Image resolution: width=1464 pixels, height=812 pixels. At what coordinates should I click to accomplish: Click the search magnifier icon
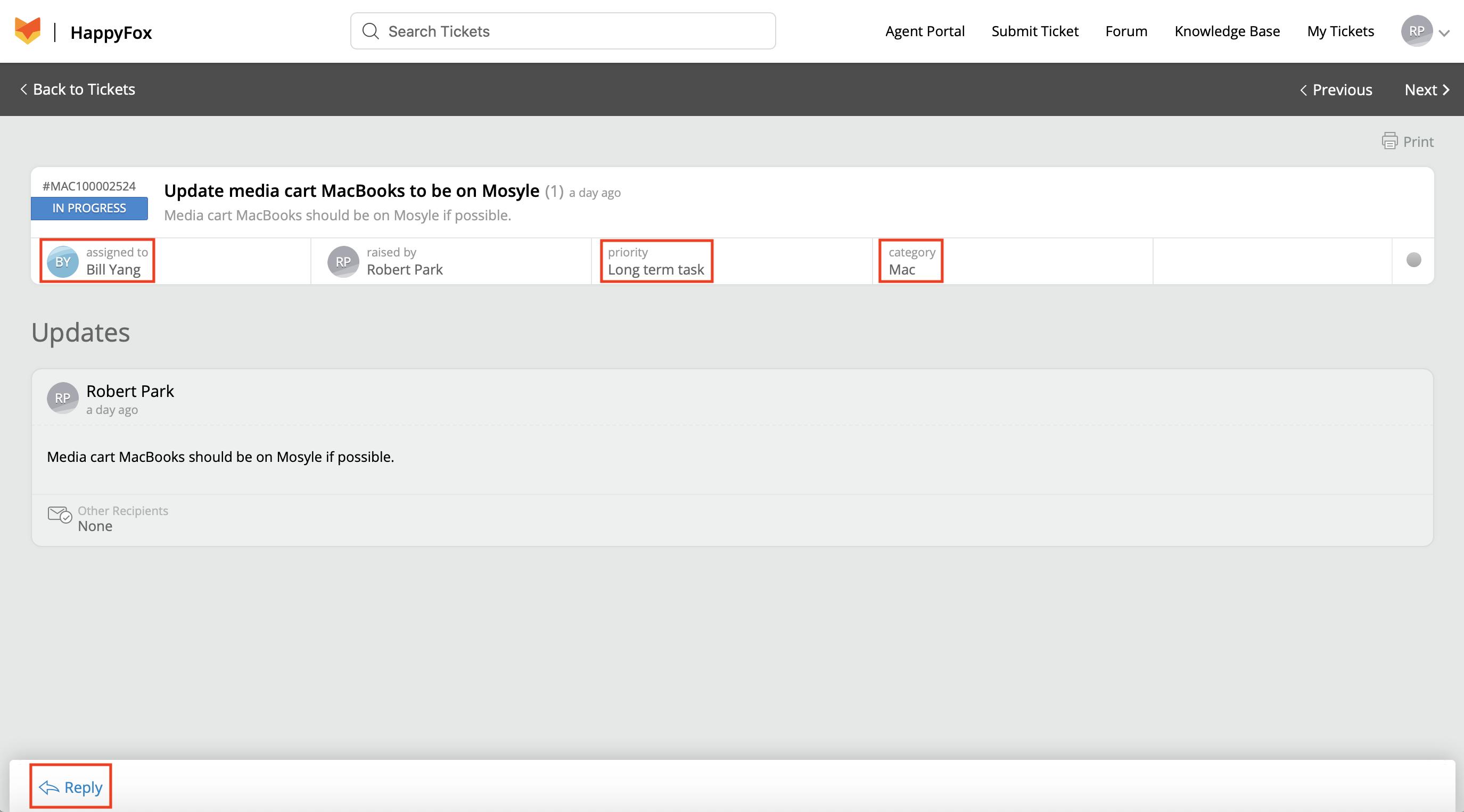tap(370, 31)
